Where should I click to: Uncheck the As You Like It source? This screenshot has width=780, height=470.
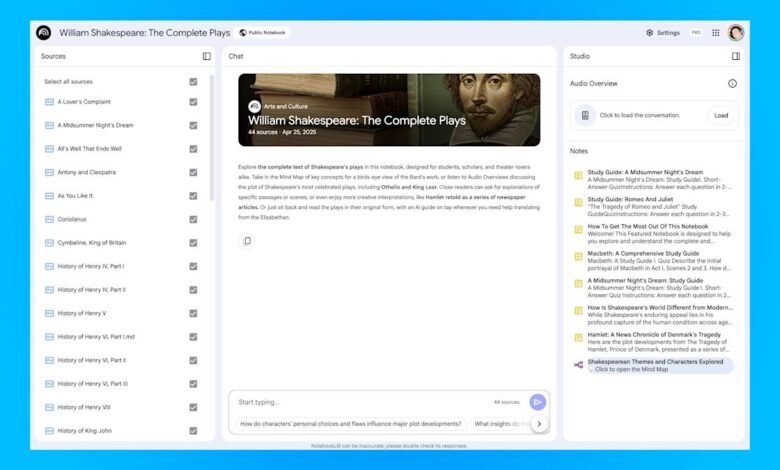click(193, 196)
